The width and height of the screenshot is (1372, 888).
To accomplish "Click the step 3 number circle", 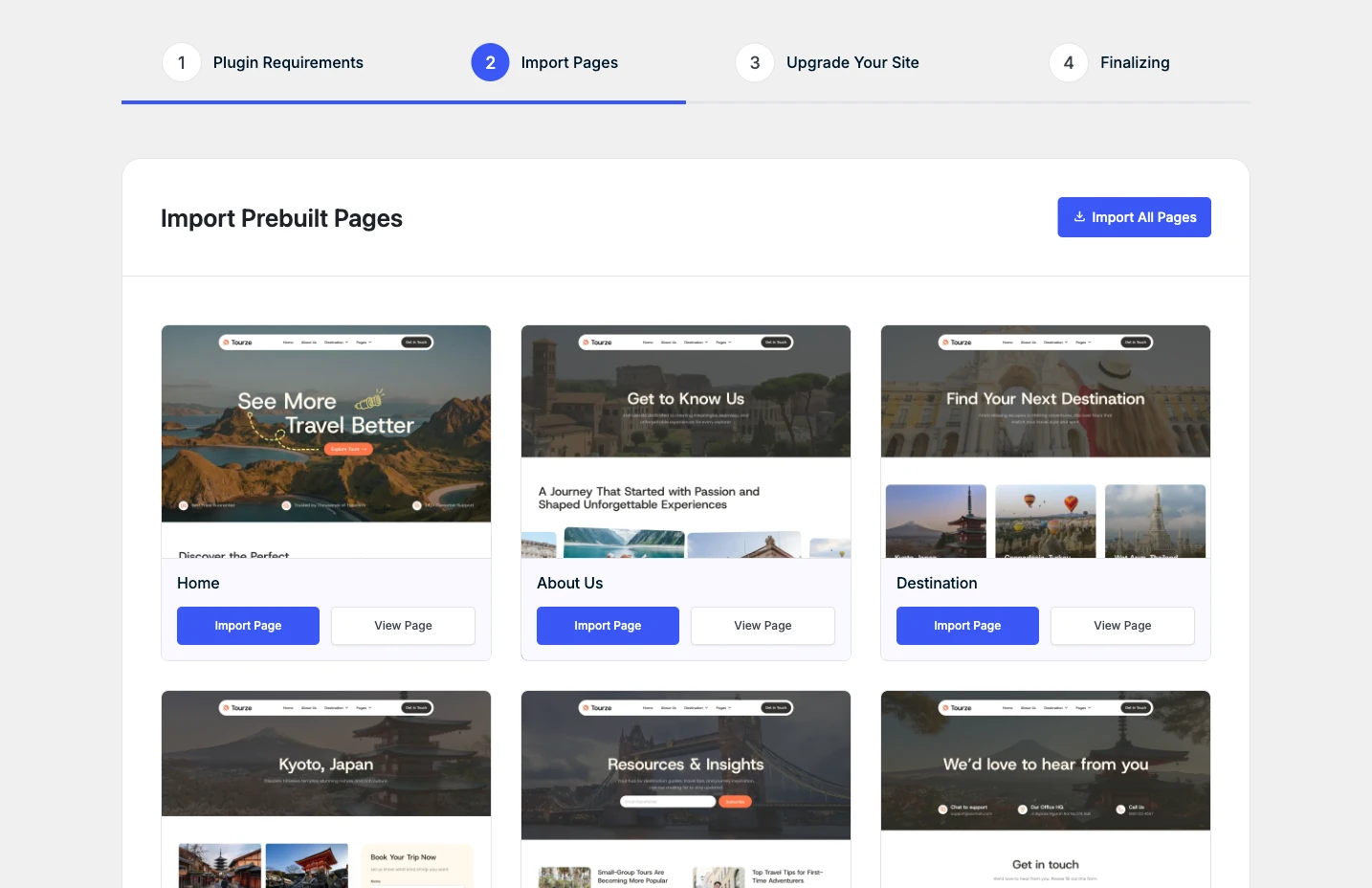I will [x=755, y=63].
